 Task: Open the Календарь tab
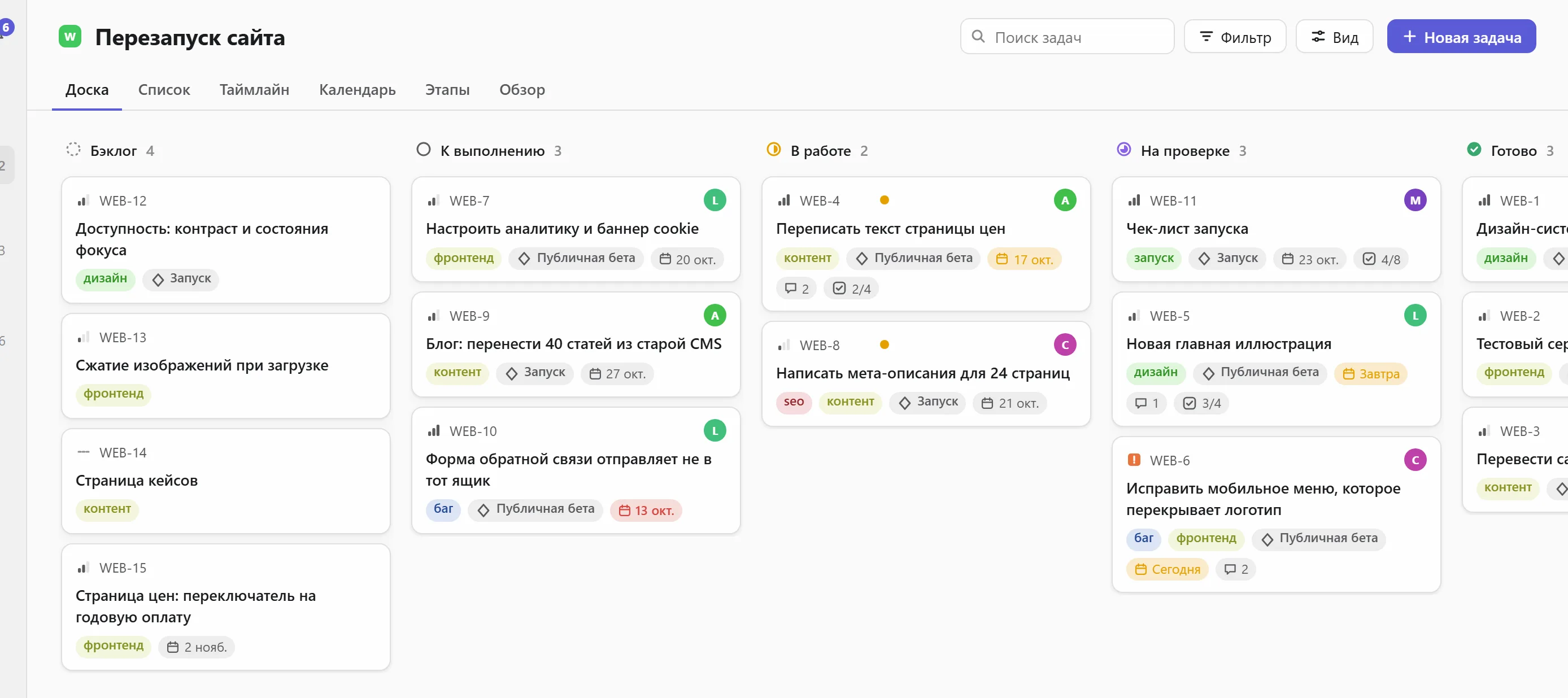(x=358, y=89)
